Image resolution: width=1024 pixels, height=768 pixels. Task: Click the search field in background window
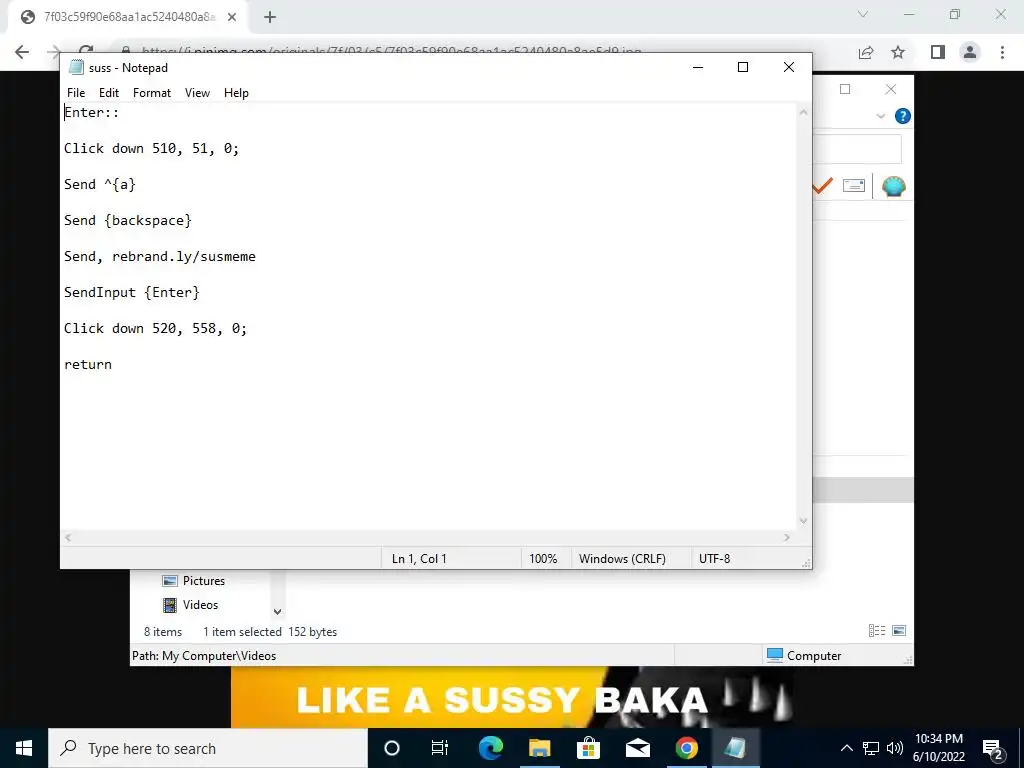click(x=857, y=150)
